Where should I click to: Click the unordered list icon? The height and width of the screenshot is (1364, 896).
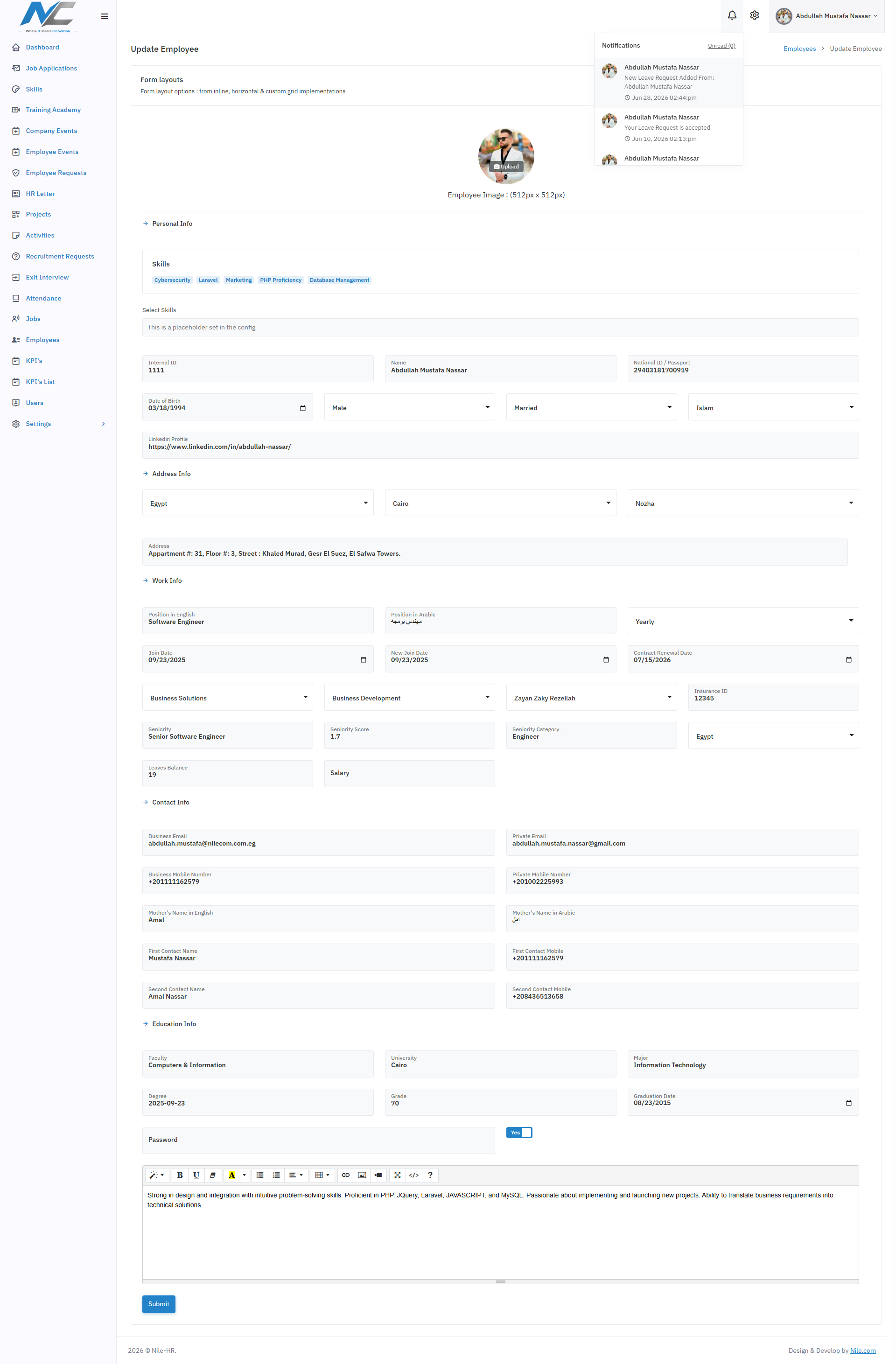(259, 1175)
